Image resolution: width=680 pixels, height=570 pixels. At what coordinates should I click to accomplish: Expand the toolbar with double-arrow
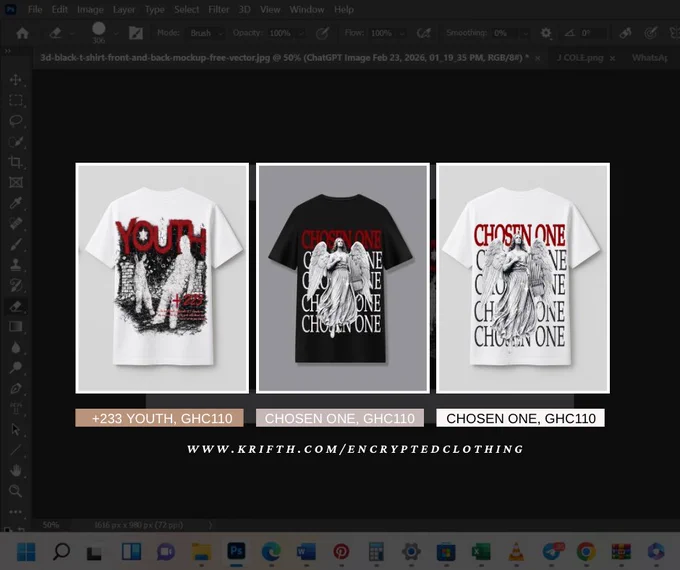[7, 51]
